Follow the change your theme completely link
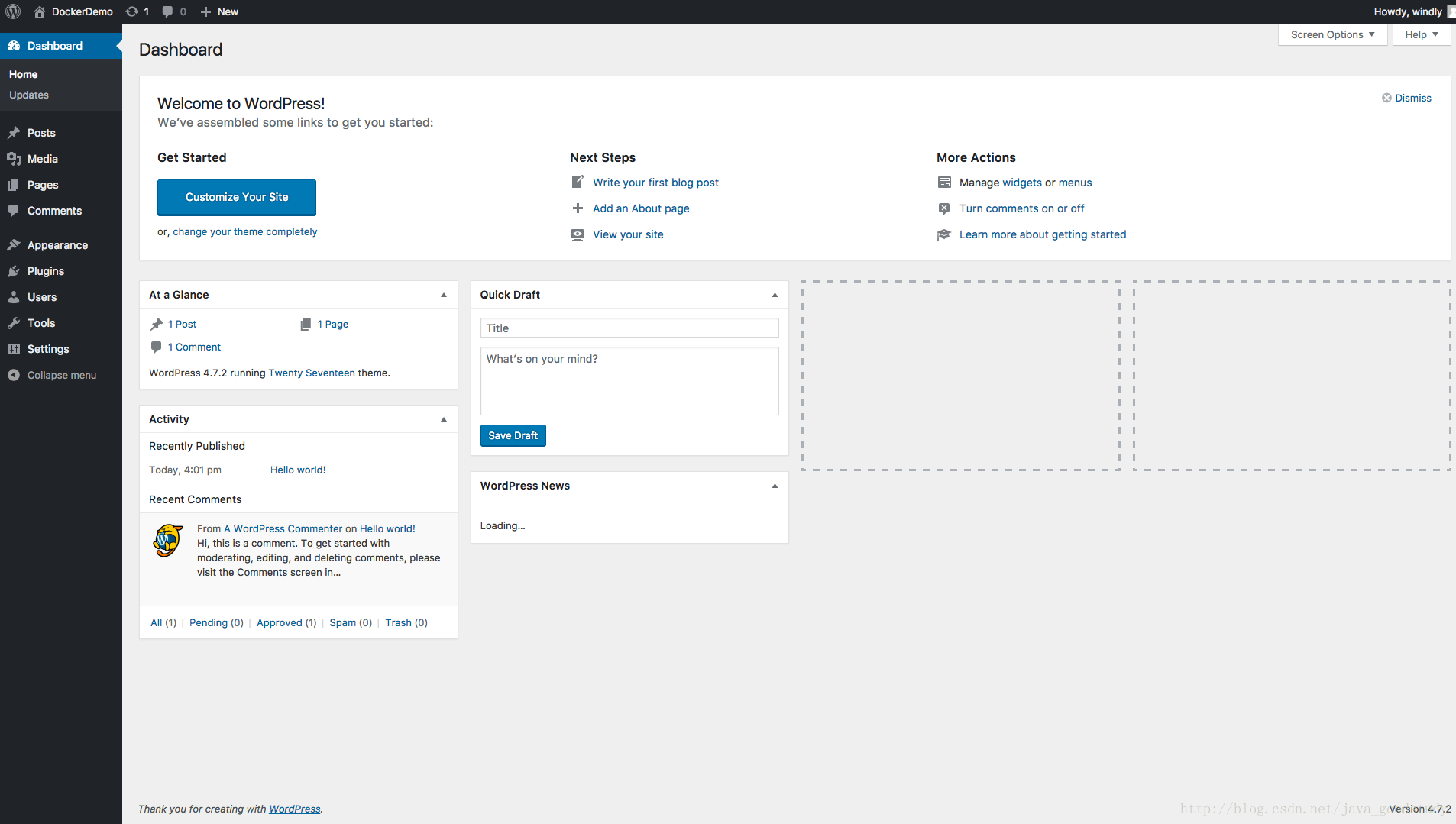The image size is (1456, 824). 244,231
